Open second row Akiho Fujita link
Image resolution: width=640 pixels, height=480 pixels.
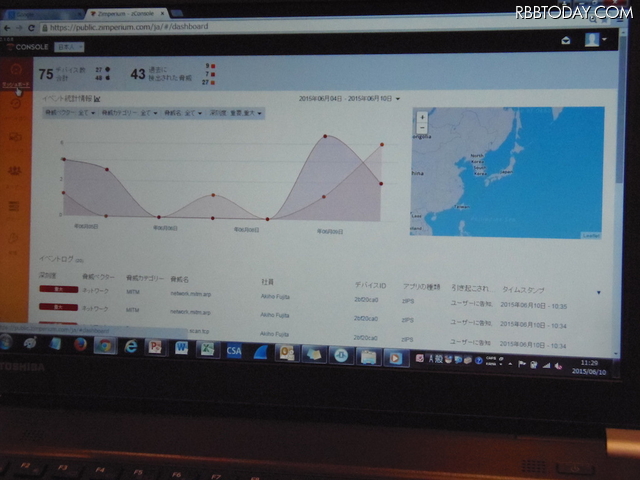pos(275,315)
